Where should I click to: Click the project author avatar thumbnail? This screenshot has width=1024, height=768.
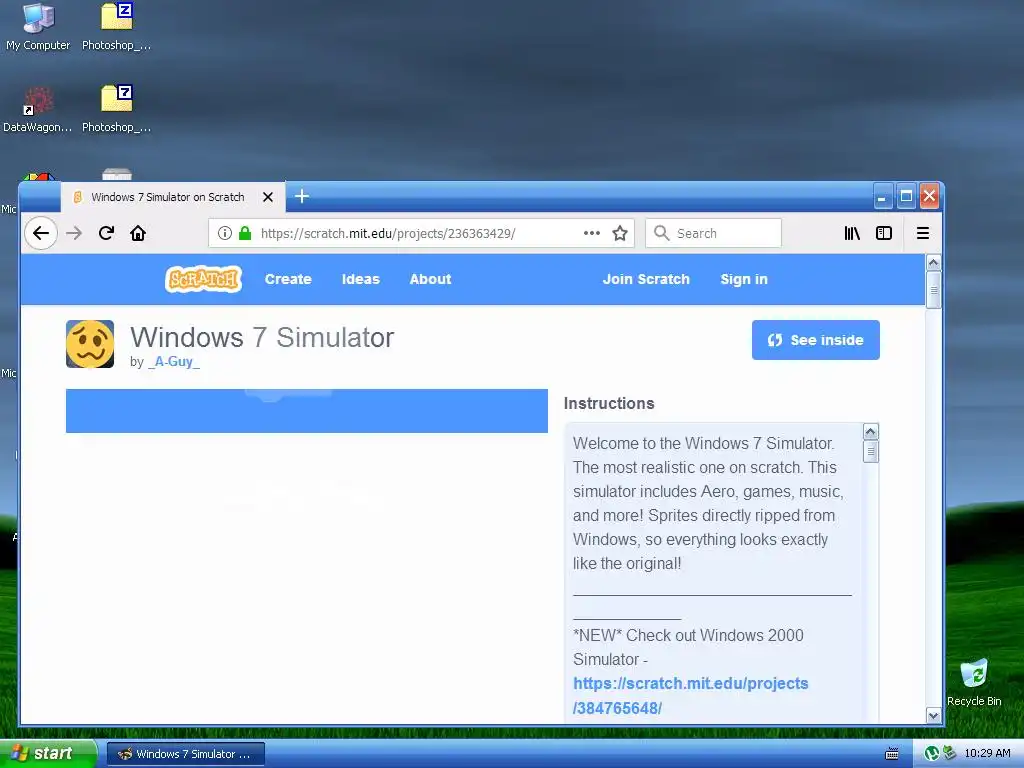coord(90,344)
